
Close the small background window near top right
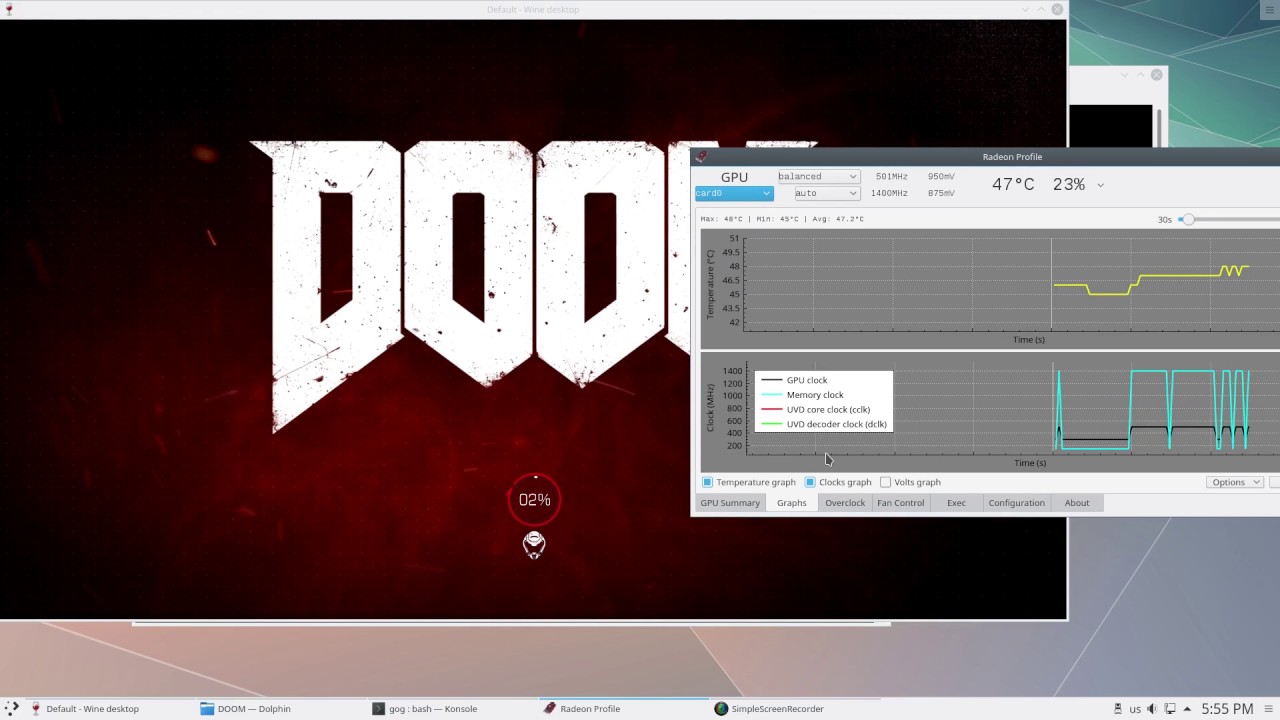[x=1157, y=75]
